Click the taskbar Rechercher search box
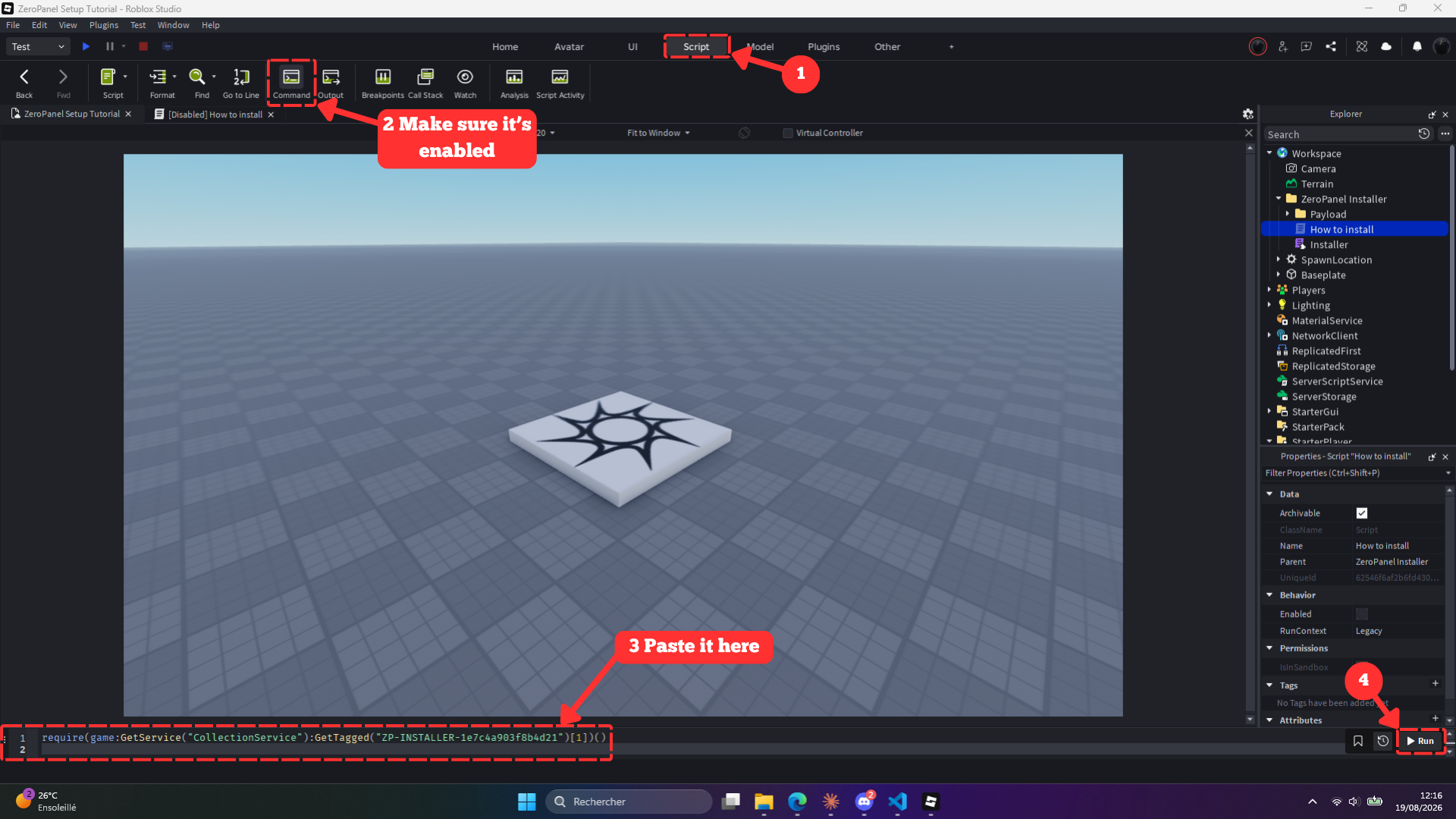Viewport: 1456px width, 819px height. [x=629, y=802]
